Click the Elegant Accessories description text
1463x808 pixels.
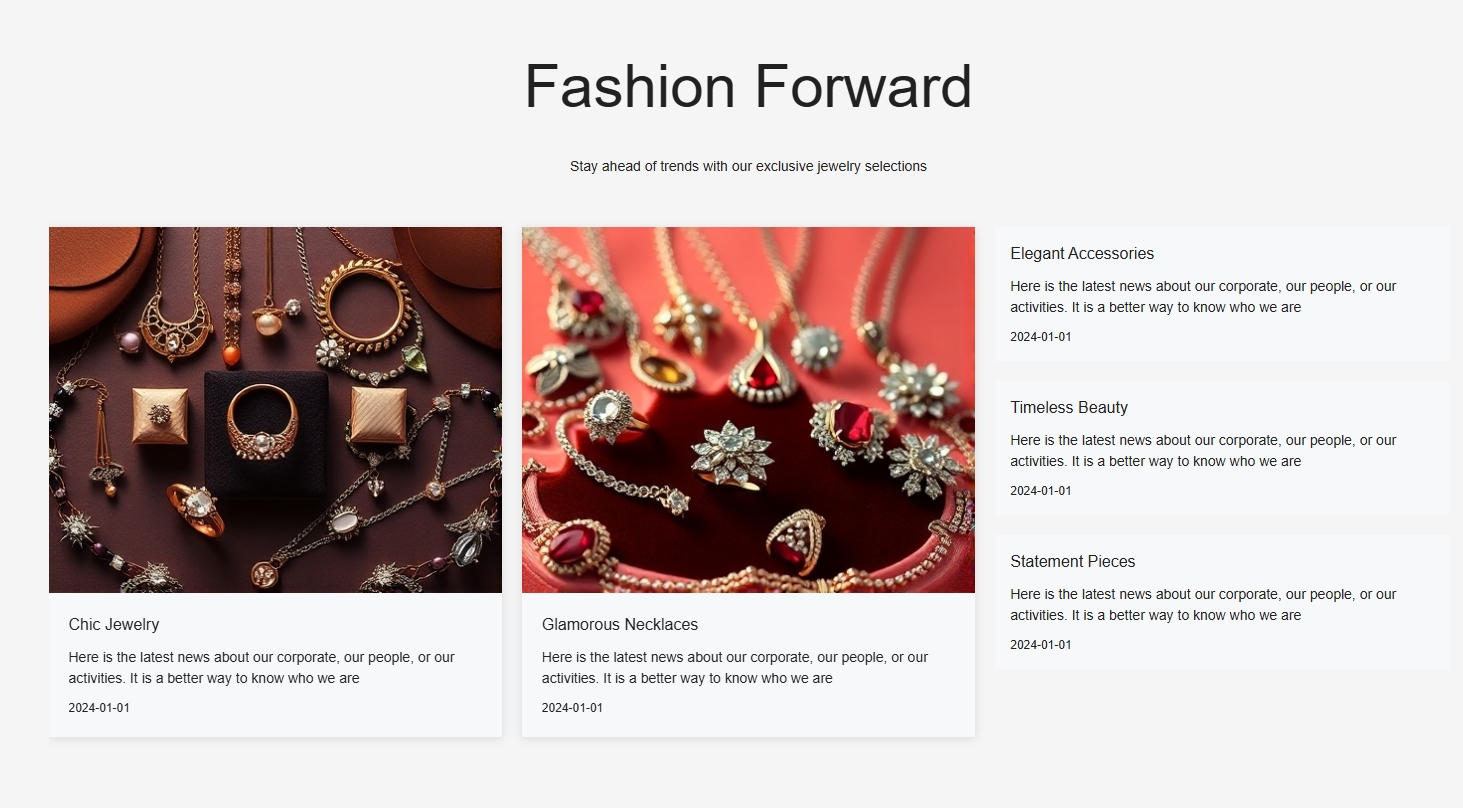[x=1203, y=297]
